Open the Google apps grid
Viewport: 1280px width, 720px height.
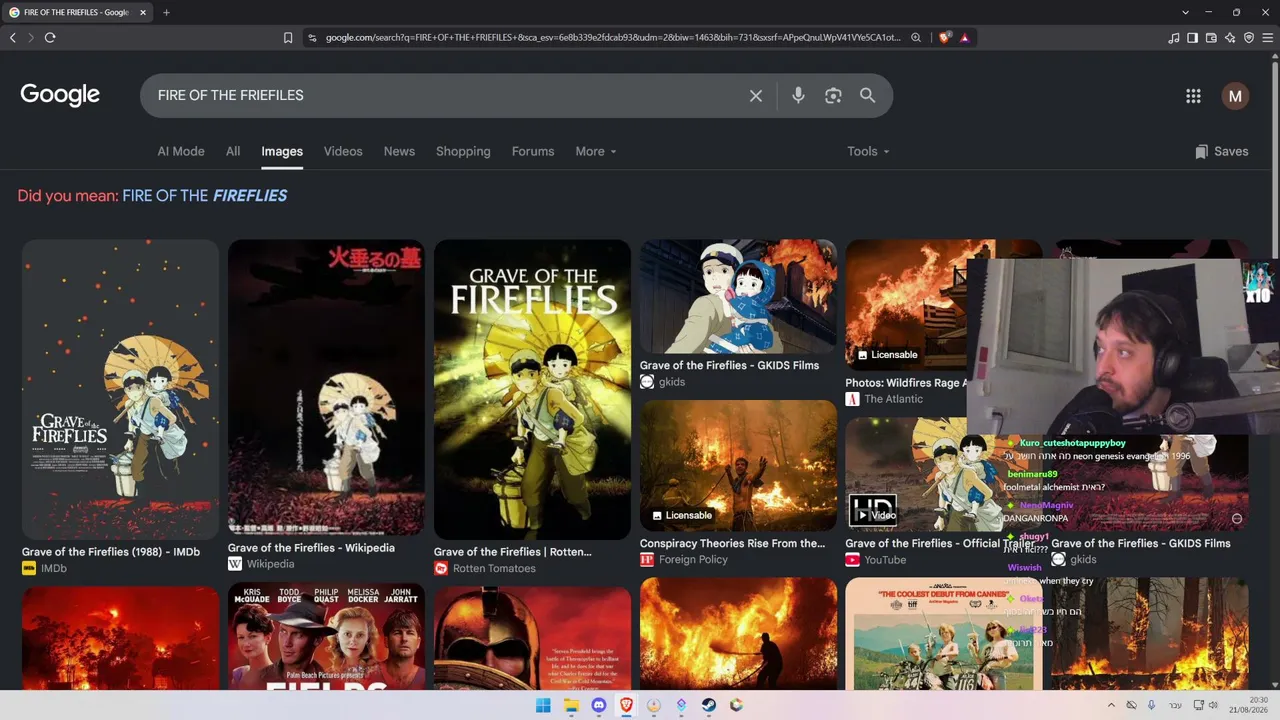(1193, 96)
